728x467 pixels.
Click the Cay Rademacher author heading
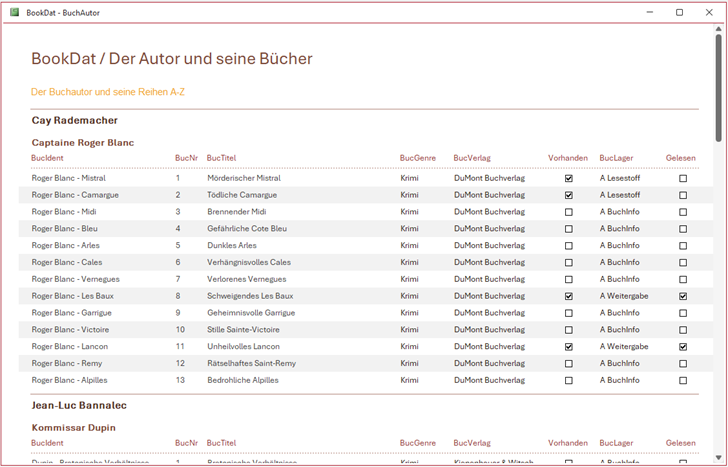74,121
